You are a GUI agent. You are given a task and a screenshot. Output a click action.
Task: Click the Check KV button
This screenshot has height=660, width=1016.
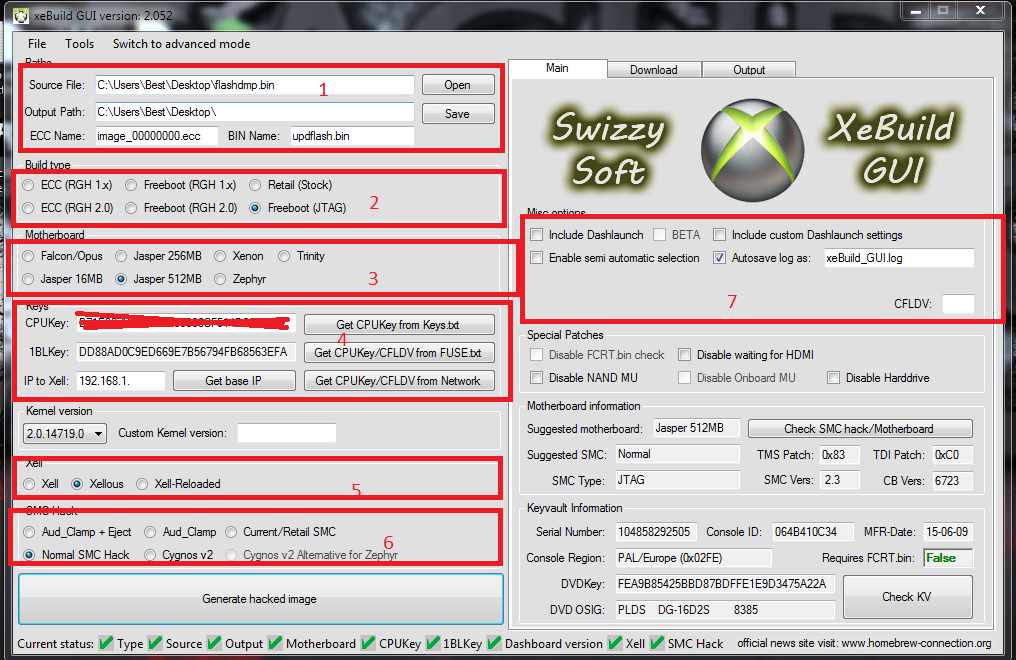coord(907,597)
